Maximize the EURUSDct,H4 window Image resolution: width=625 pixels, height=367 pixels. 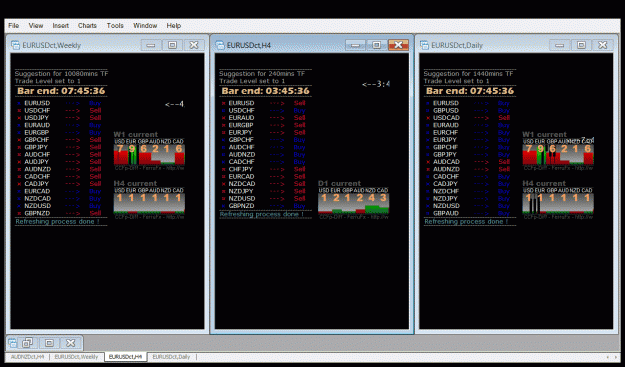(x=376, y=45)
